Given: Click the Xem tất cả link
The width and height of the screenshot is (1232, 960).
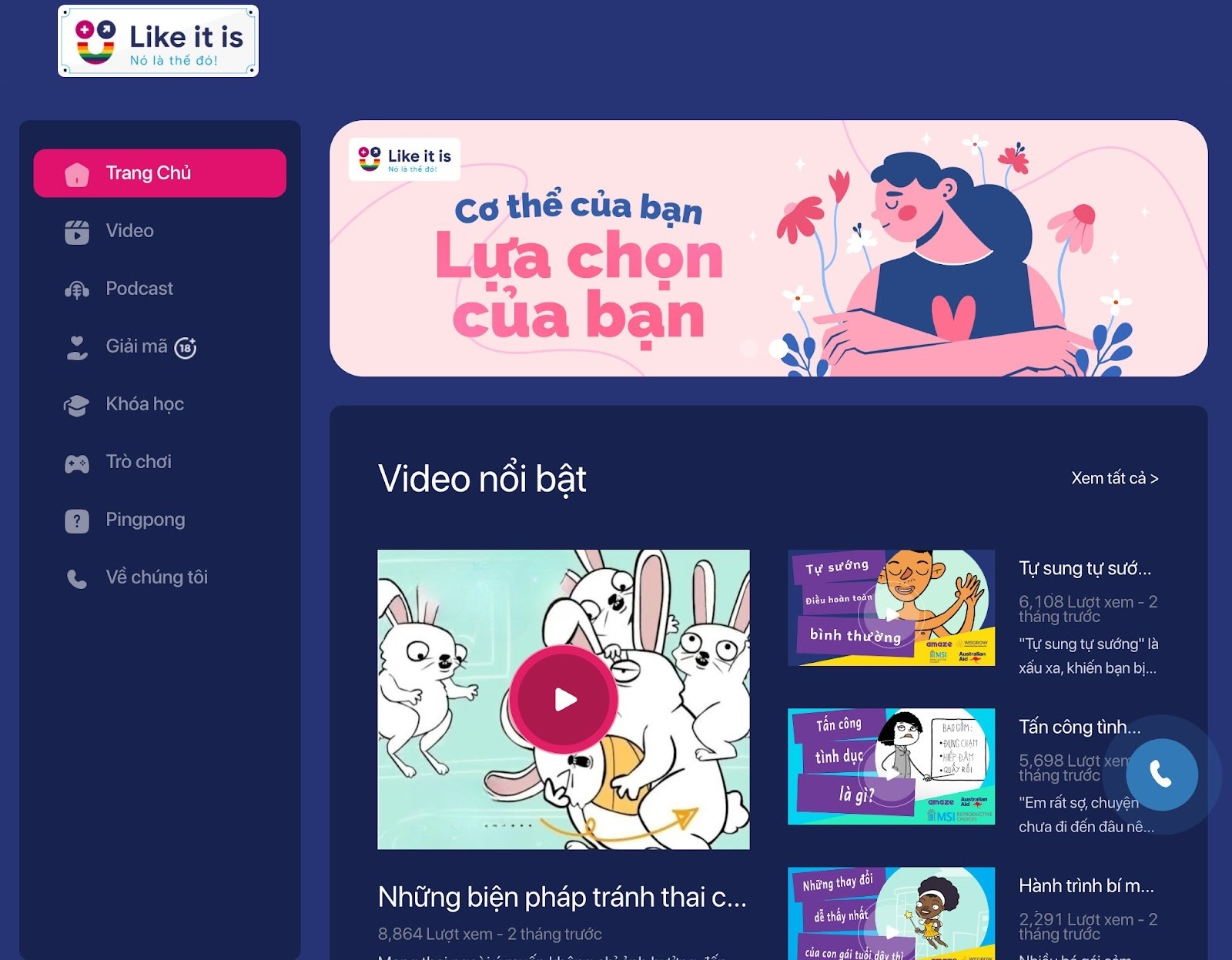Looking at the screenshot, I should click(1115, 478).
